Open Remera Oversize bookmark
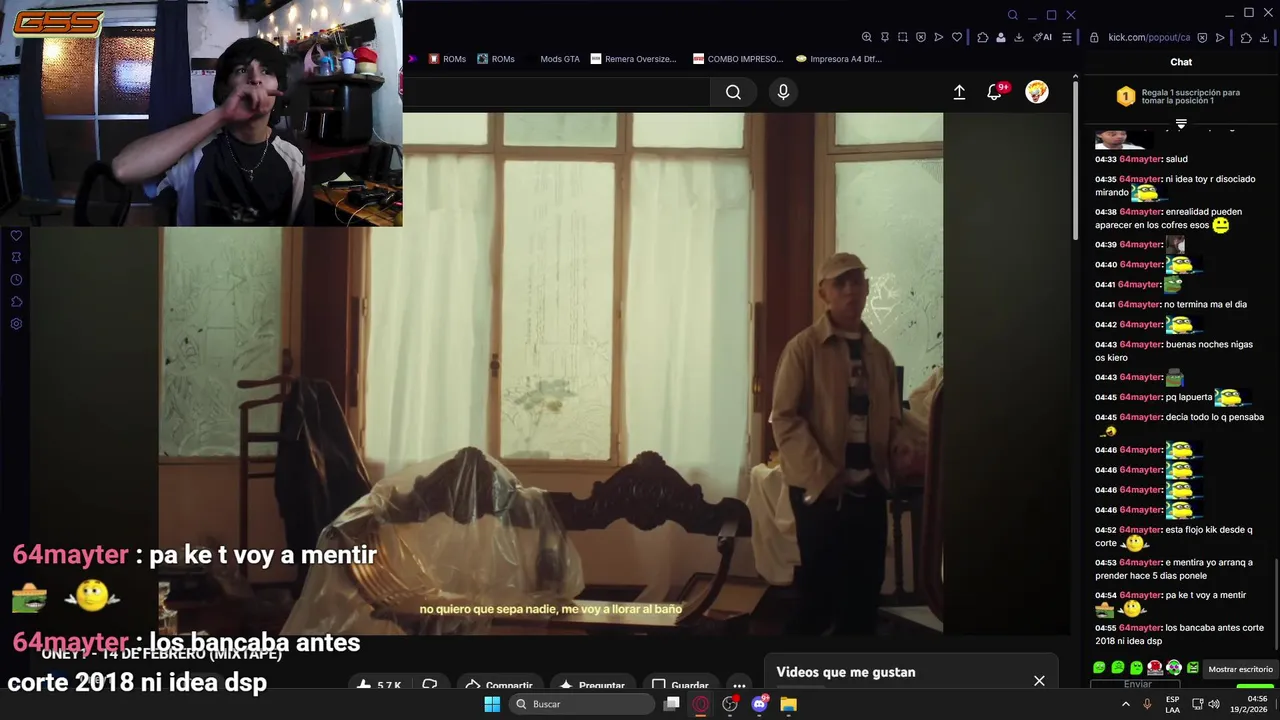 pos(634,59)
